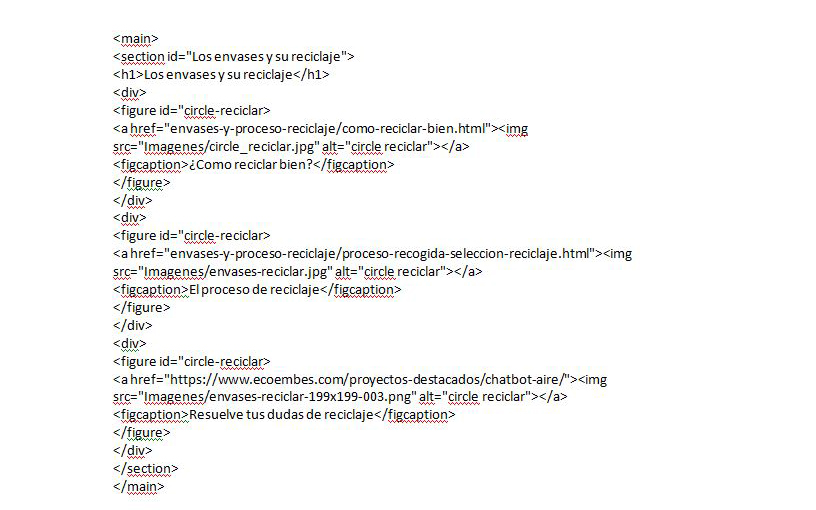
Task: Click the como-reciclar-bien.html href text
Action: pos(330,129)
